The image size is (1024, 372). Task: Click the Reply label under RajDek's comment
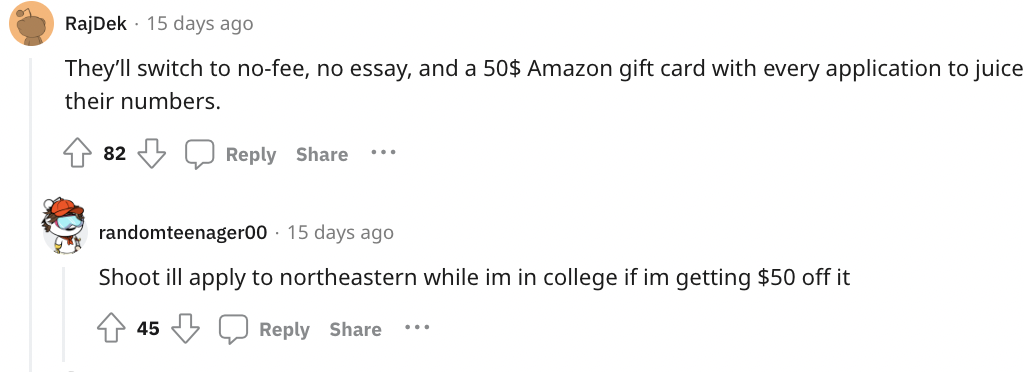click(251, 155)
